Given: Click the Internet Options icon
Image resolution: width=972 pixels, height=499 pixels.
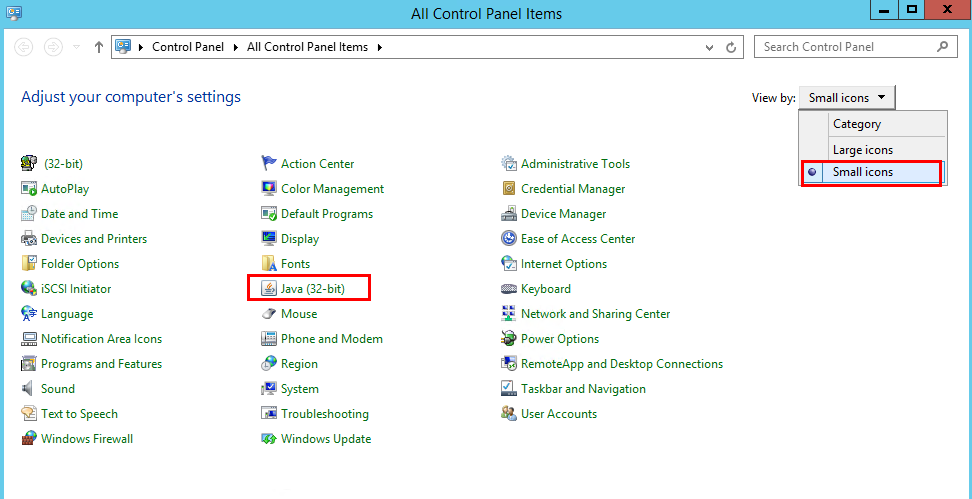Looking at the screenshot, I should click(509, 263).
